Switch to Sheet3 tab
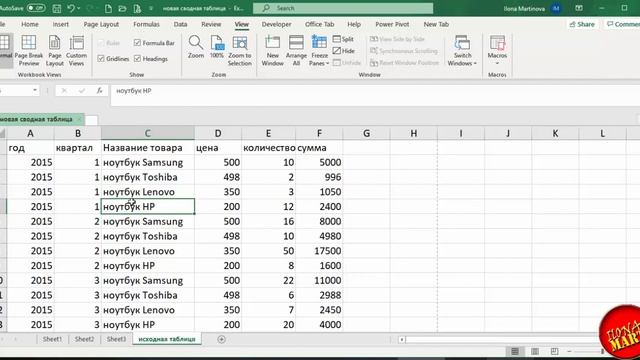The width and height of the screenshot is (640, 360). click(116, 339)
